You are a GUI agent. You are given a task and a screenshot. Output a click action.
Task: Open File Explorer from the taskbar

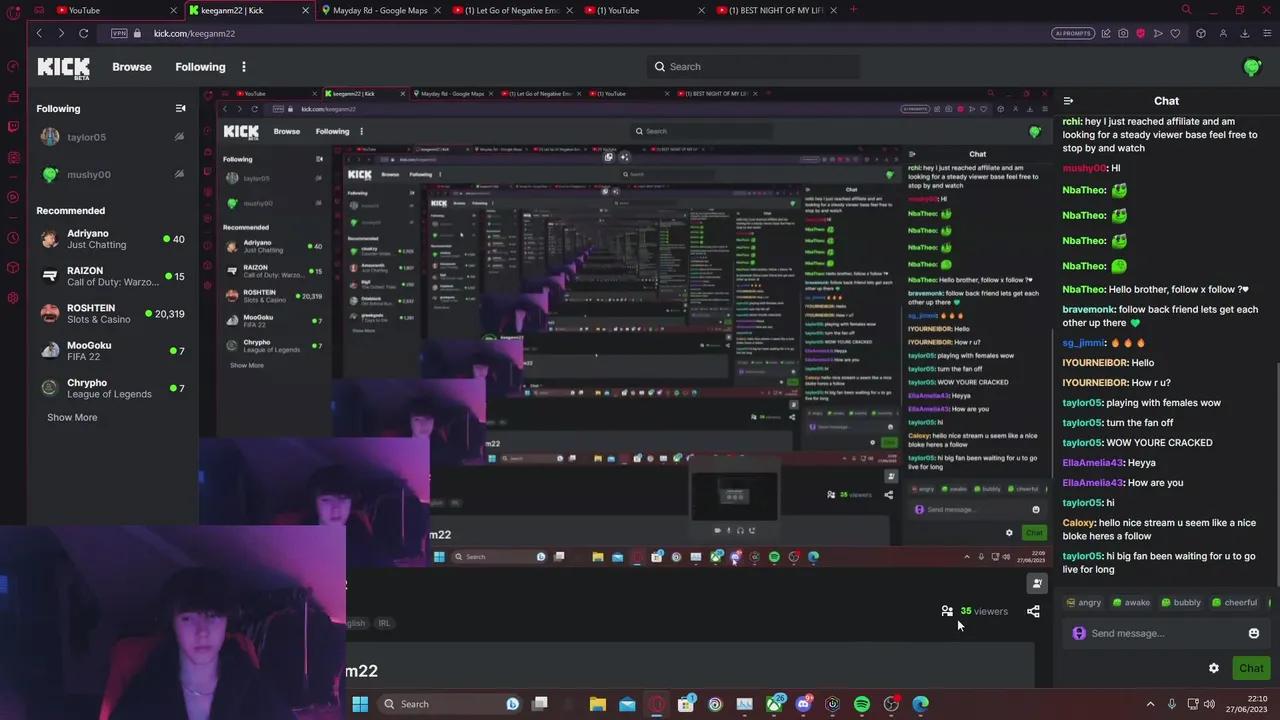597,704
